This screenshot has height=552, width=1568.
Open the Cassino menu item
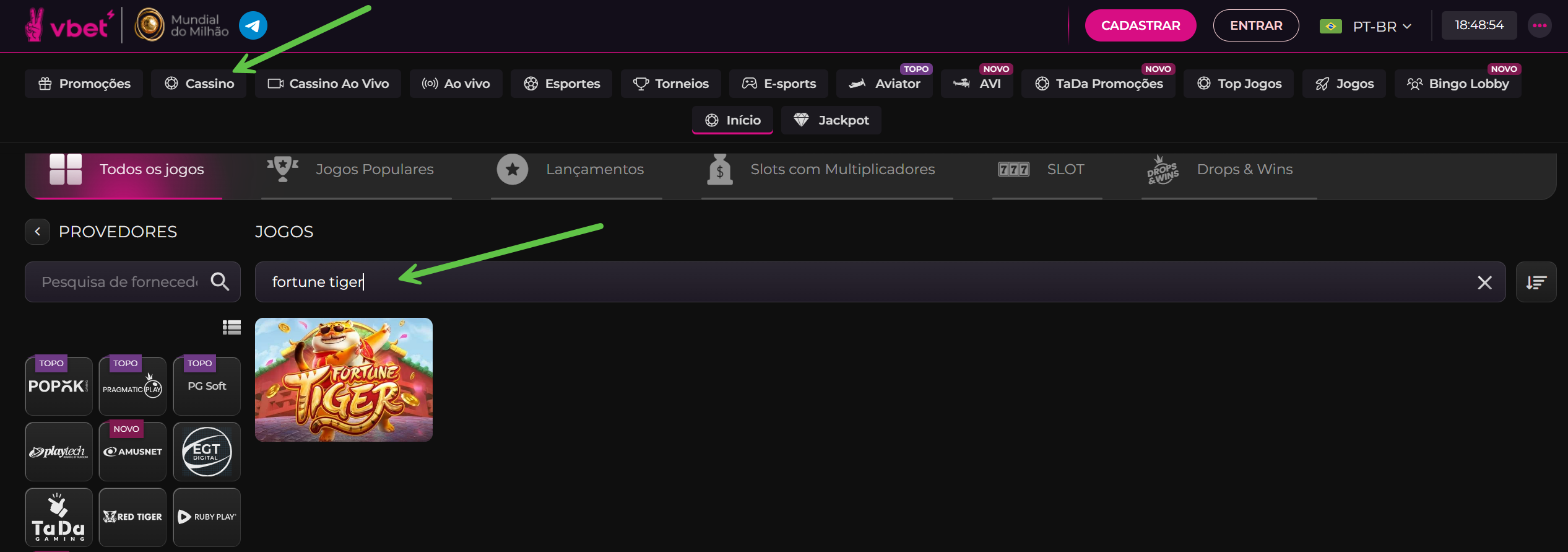tap(199, 84)
